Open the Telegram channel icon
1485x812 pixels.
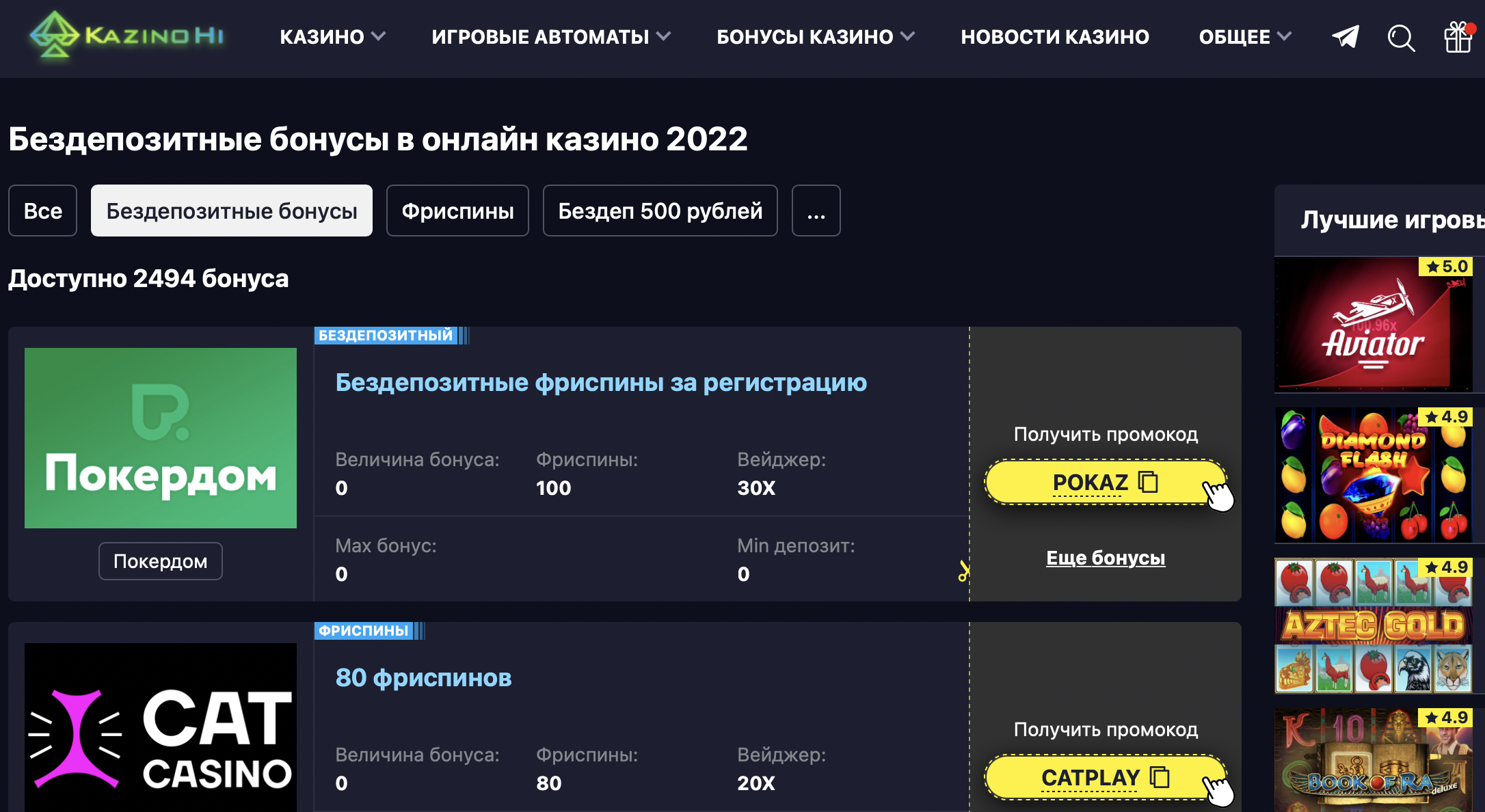(x=1345, y=37)
